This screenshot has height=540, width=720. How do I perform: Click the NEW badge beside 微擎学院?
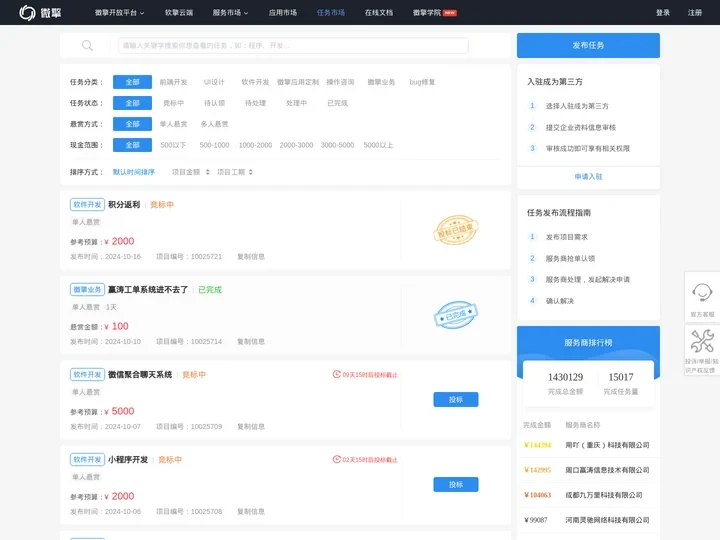point(450,13)
